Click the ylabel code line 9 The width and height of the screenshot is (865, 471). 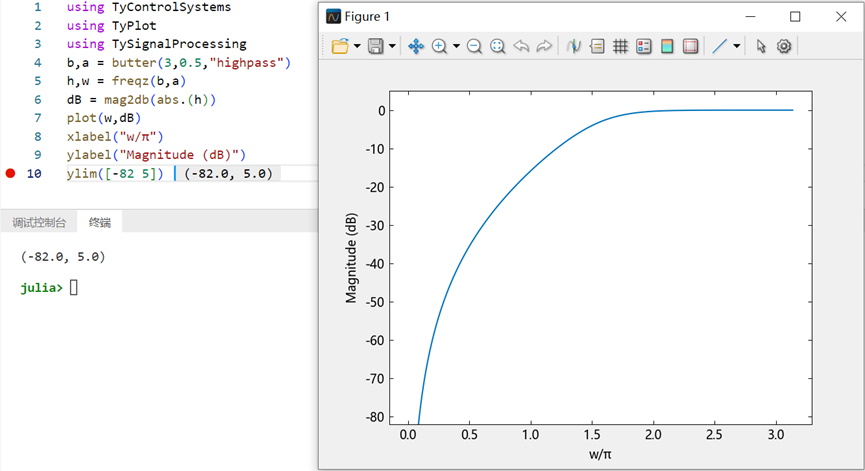pyautogui.click(x=156, y=155)
